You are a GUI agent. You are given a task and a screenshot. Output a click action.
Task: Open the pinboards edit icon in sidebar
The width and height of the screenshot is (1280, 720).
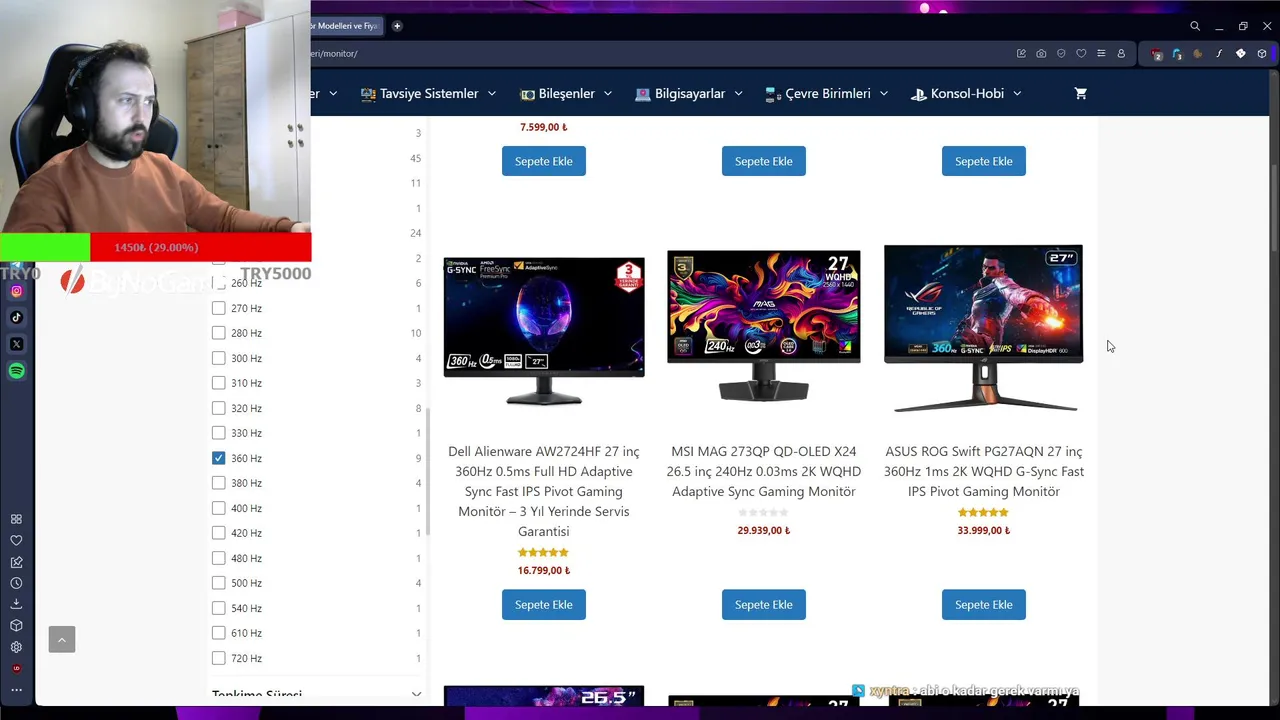tap(16, 562)
